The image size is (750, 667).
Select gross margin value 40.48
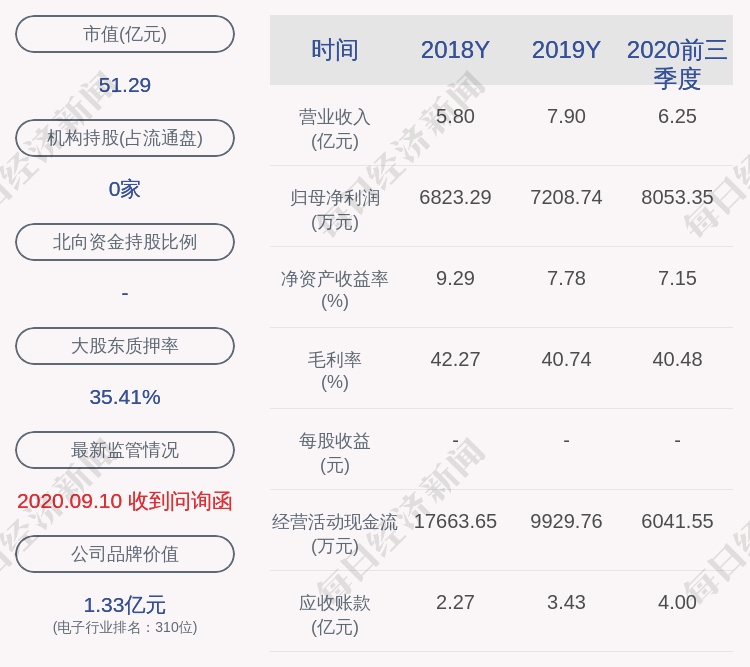(x=677, y=359)
